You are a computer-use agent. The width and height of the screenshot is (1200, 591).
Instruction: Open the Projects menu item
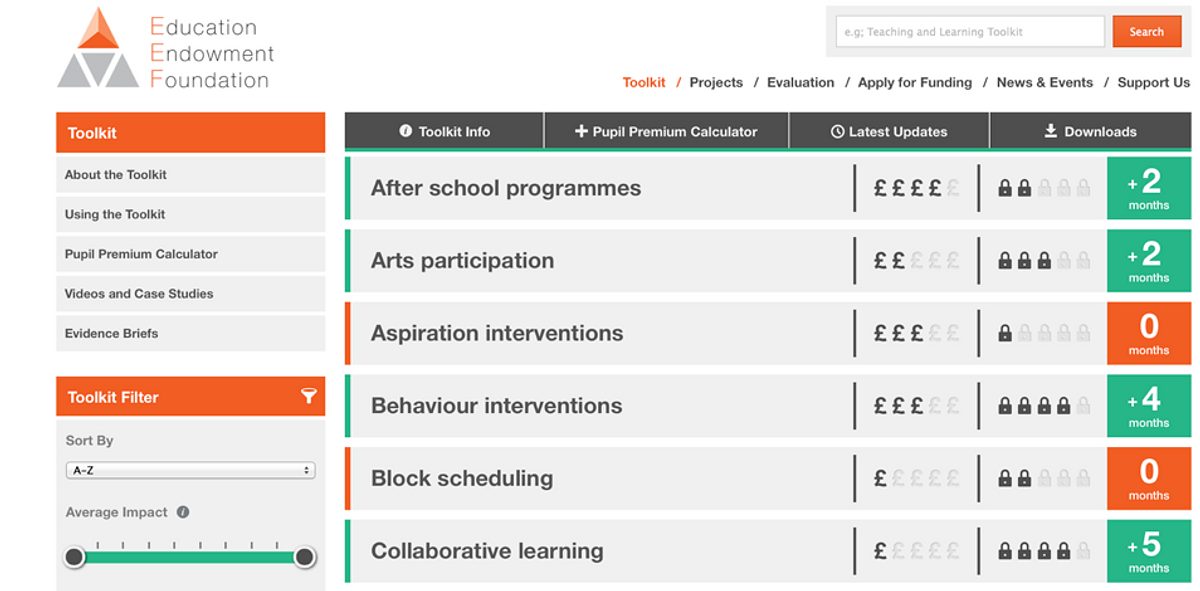[716, 83]
